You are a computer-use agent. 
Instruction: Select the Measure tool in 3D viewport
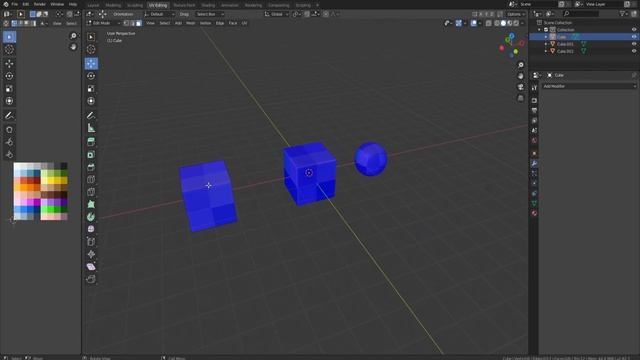tap(91, 128)
